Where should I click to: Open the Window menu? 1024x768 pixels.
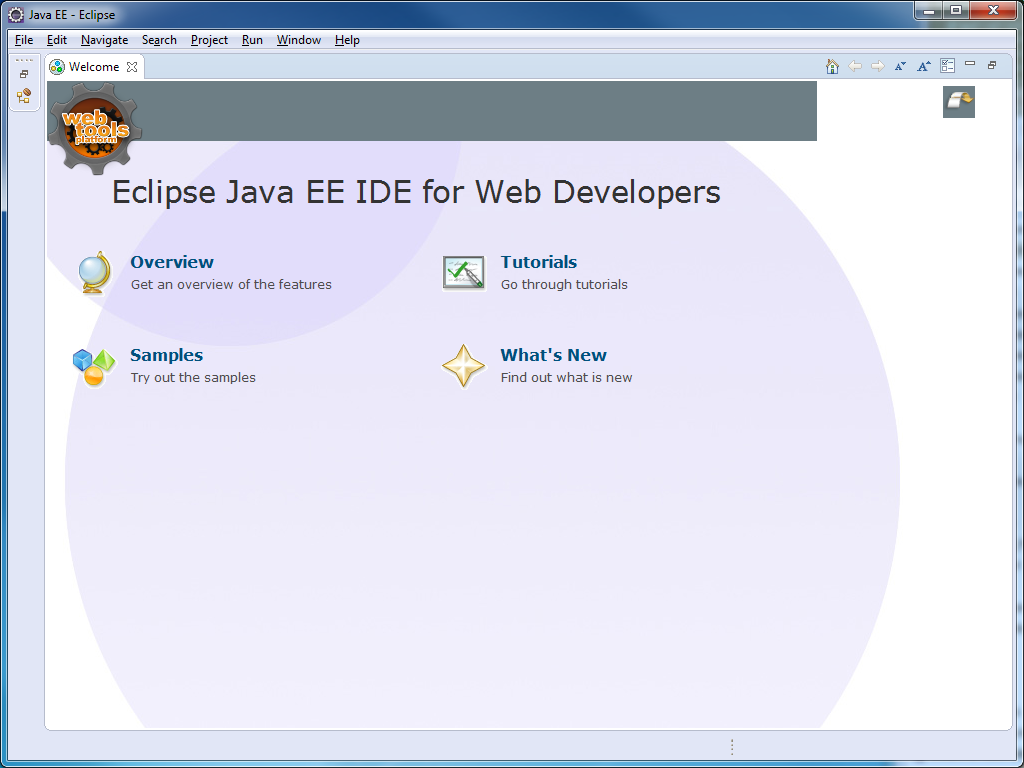coord(299,40)
